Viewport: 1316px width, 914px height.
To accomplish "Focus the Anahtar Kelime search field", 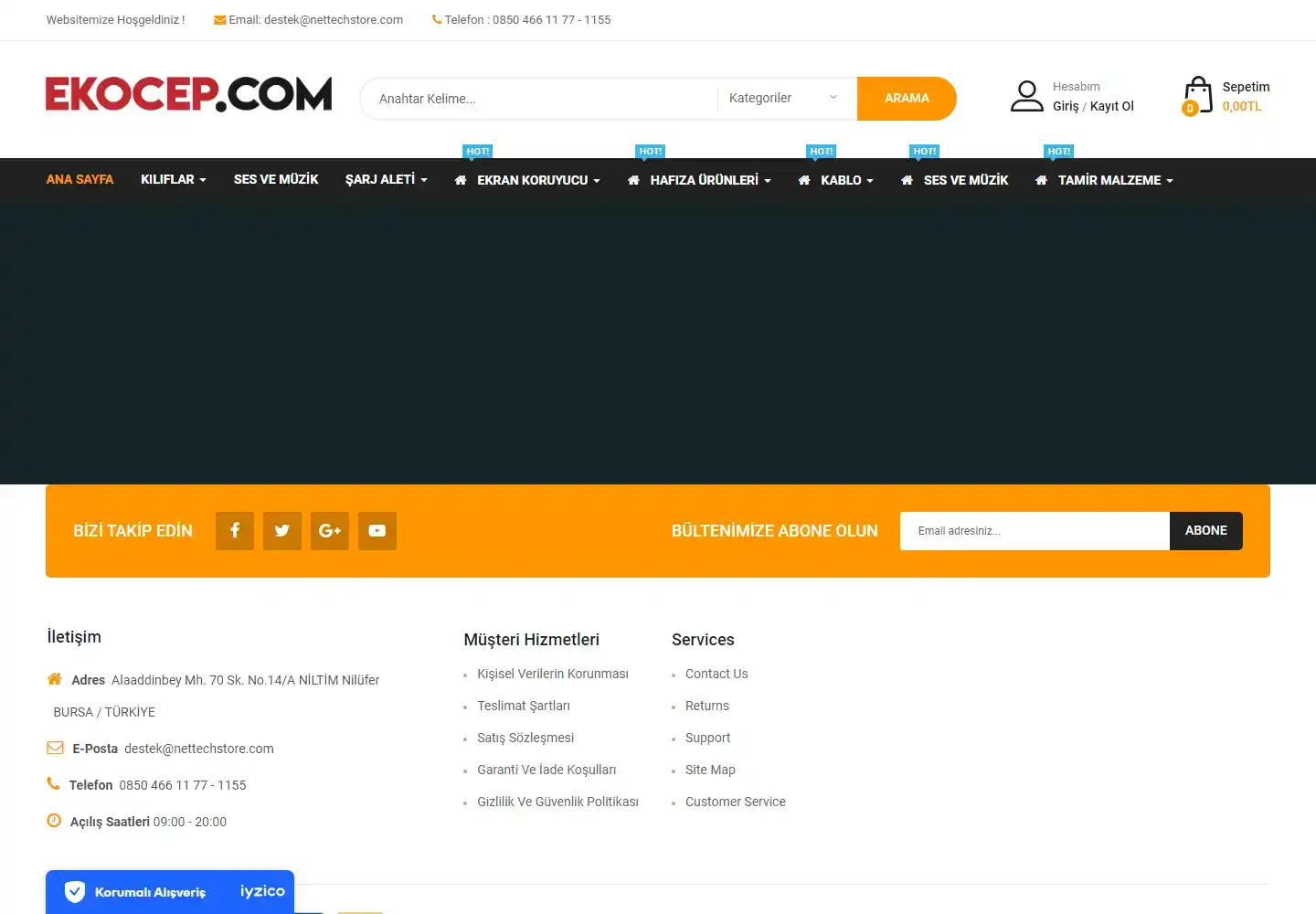I will click(539, 99).
